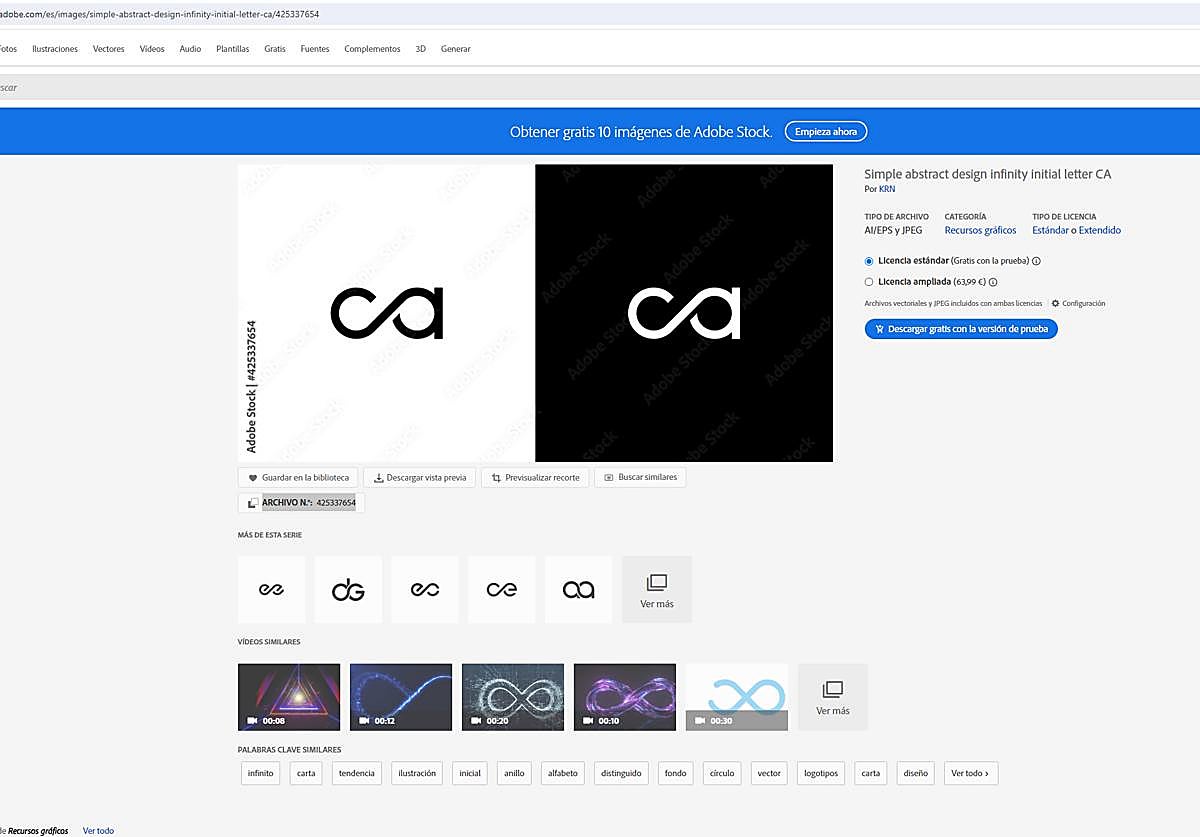Click info icon next to Licencia ampliada
The width and height of the screenshot is (1200, 837).
coord(993,282)
